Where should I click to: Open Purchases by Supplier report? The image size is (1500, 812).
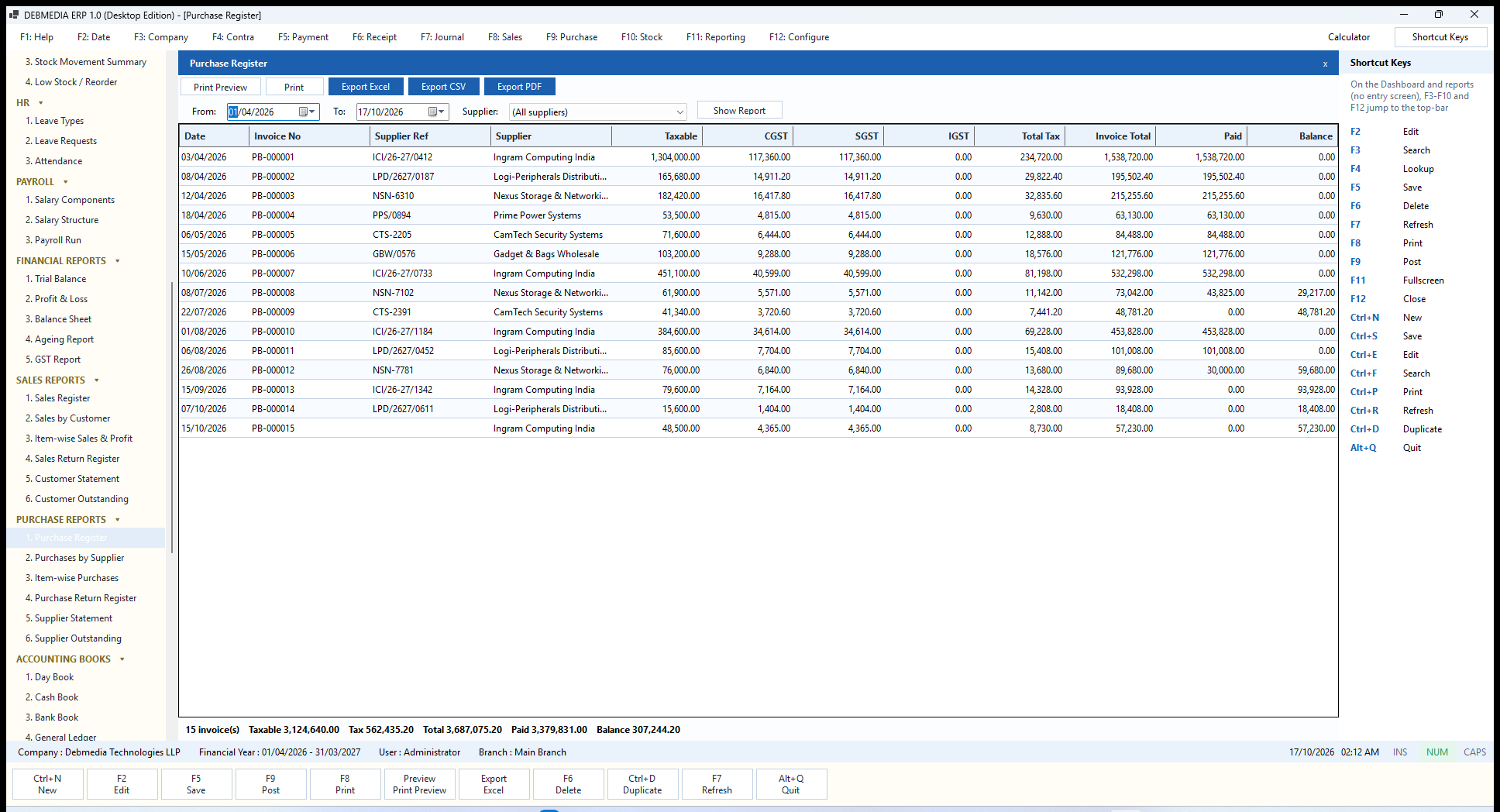(x=74, y=558)
